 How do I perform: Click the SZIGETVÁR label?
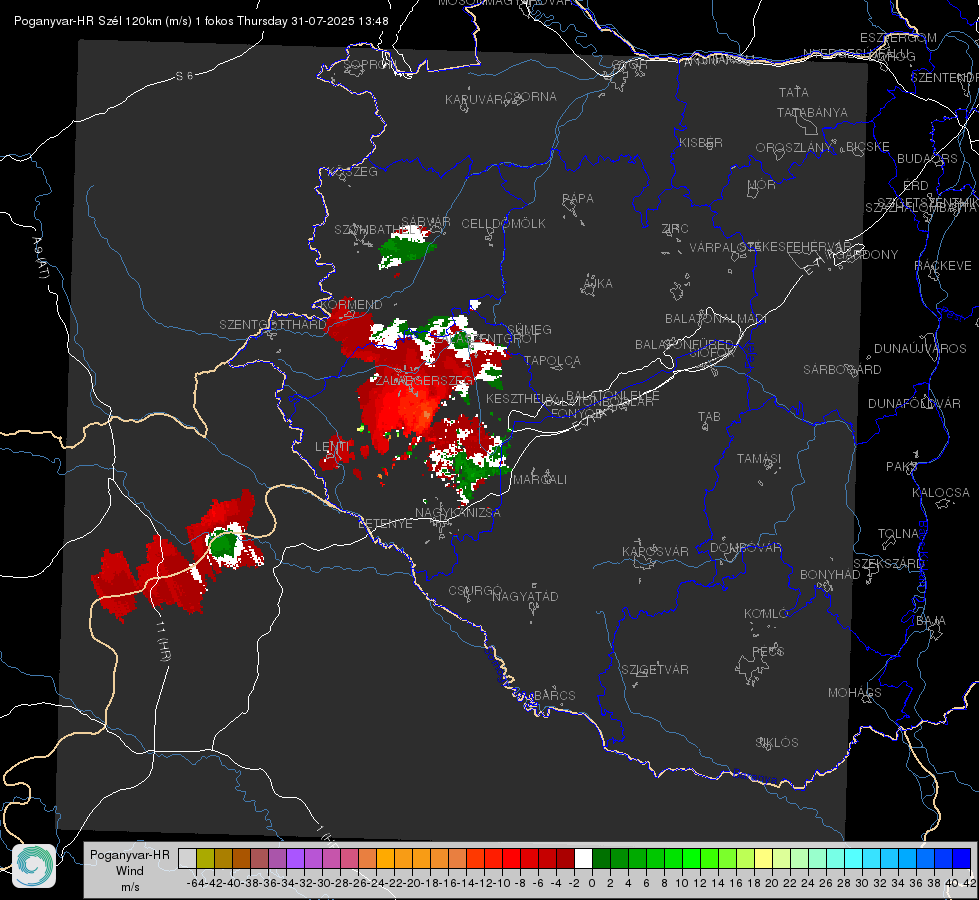655,670
